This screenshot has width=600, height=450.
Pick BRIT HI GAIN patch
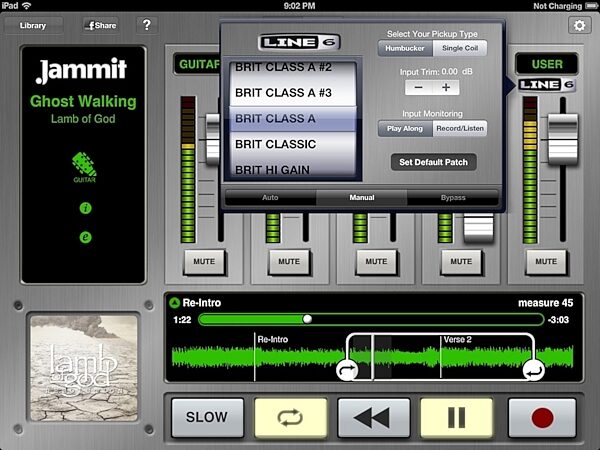293,169
